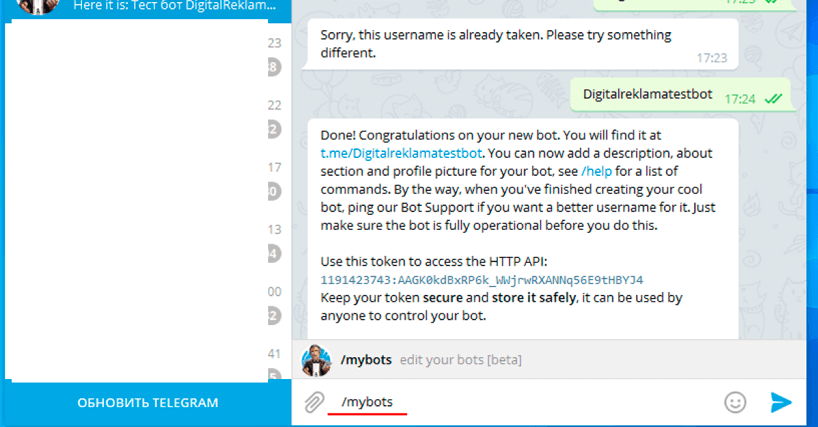Click the 17:23 timestamp on the Sorry message

[x=712, y=57]
